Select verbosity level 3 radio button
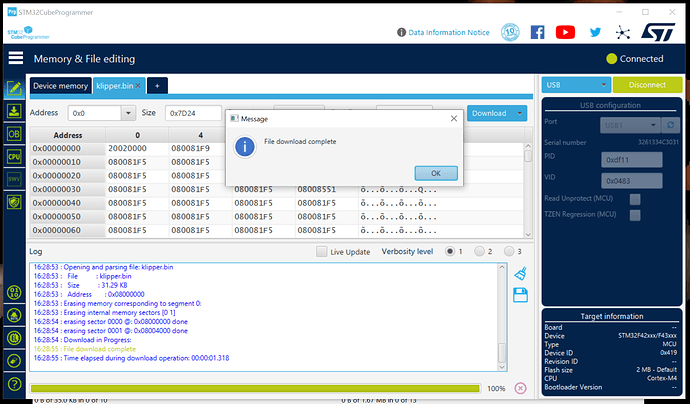This screenshot has height=404, width=690. click(510, 251)
